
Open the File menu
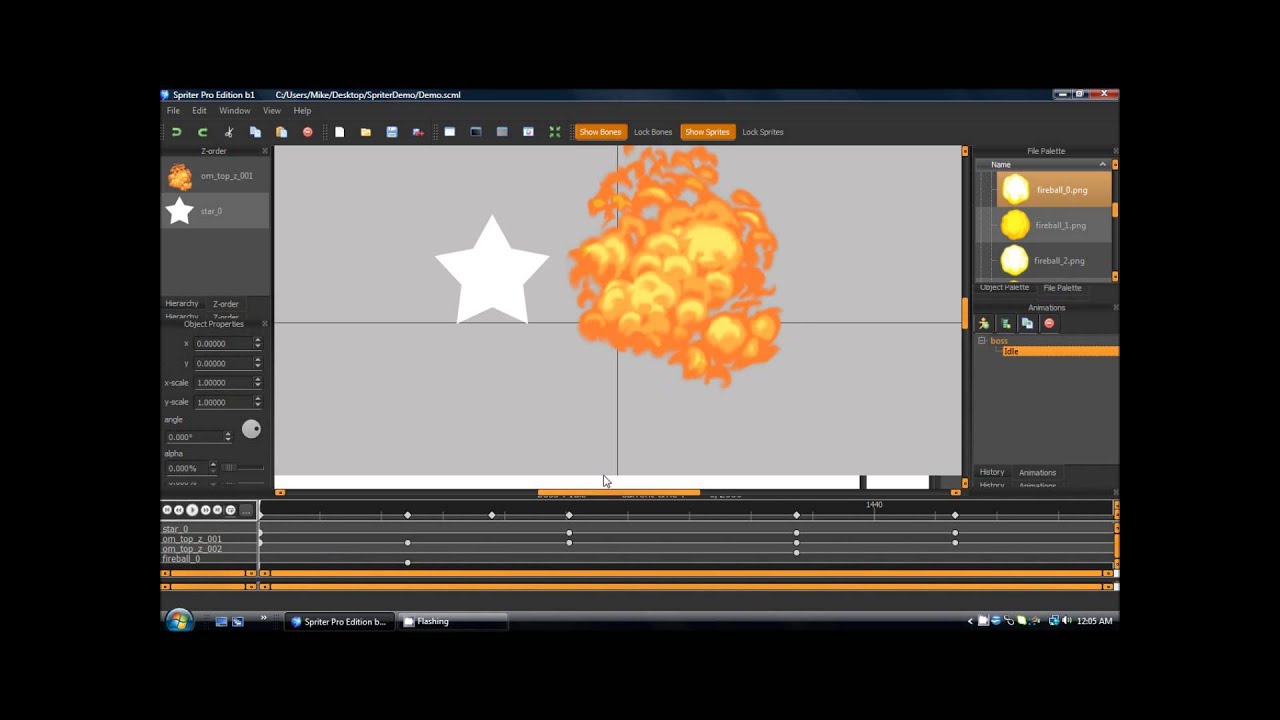pyautogui.click(x=173, y=111)
